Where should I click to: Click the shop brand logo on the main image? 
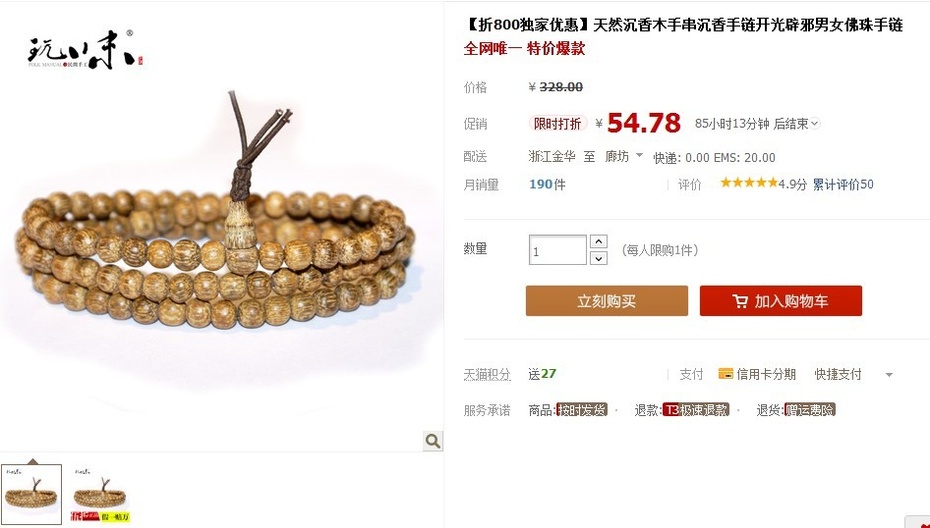85,50
